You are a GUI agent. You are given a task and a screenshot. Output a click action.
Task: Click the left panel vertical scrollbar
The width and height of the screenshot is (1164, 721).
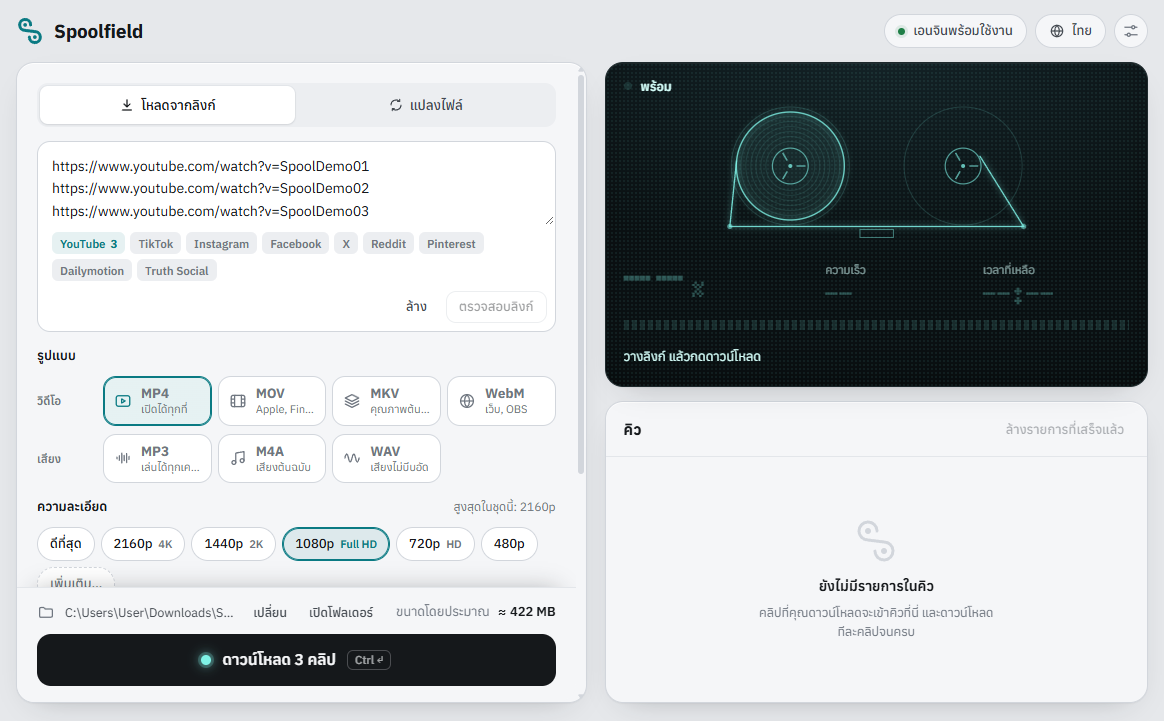coord(581,273)
